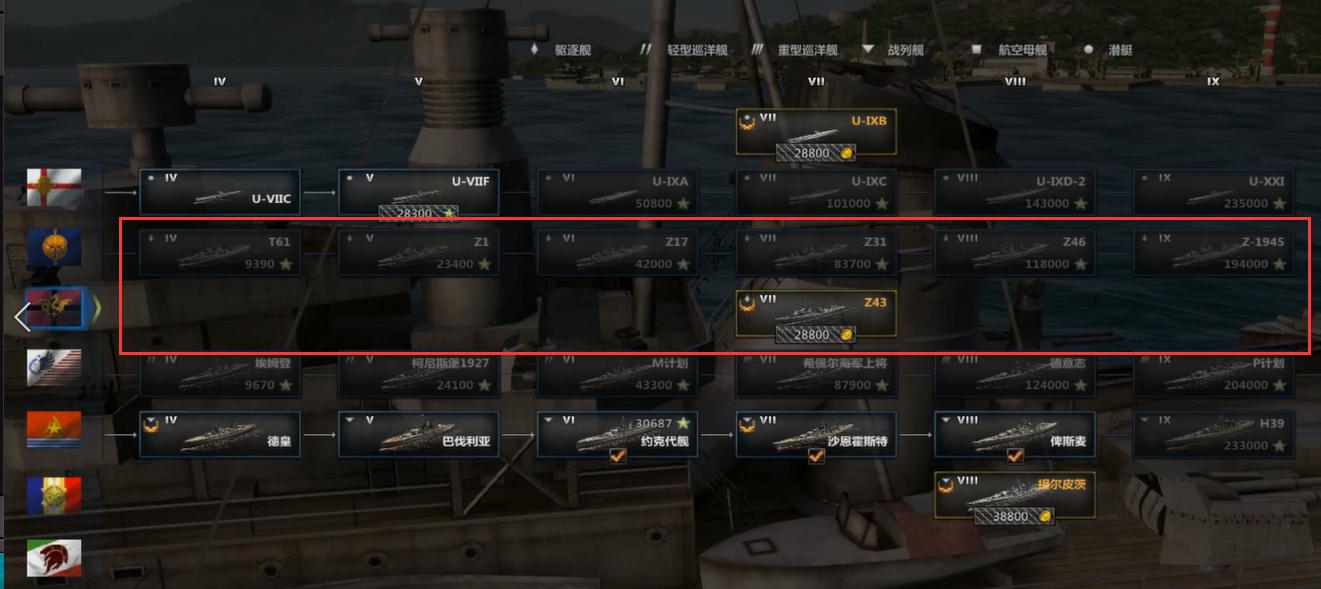Select the red cross white flag nation

click(x=54, y=187)
